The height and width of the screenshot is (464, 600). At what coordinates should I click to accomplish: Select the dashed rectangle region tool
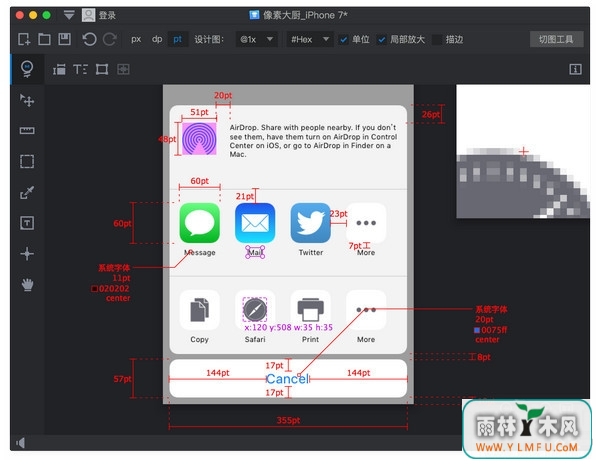point(27,161)
